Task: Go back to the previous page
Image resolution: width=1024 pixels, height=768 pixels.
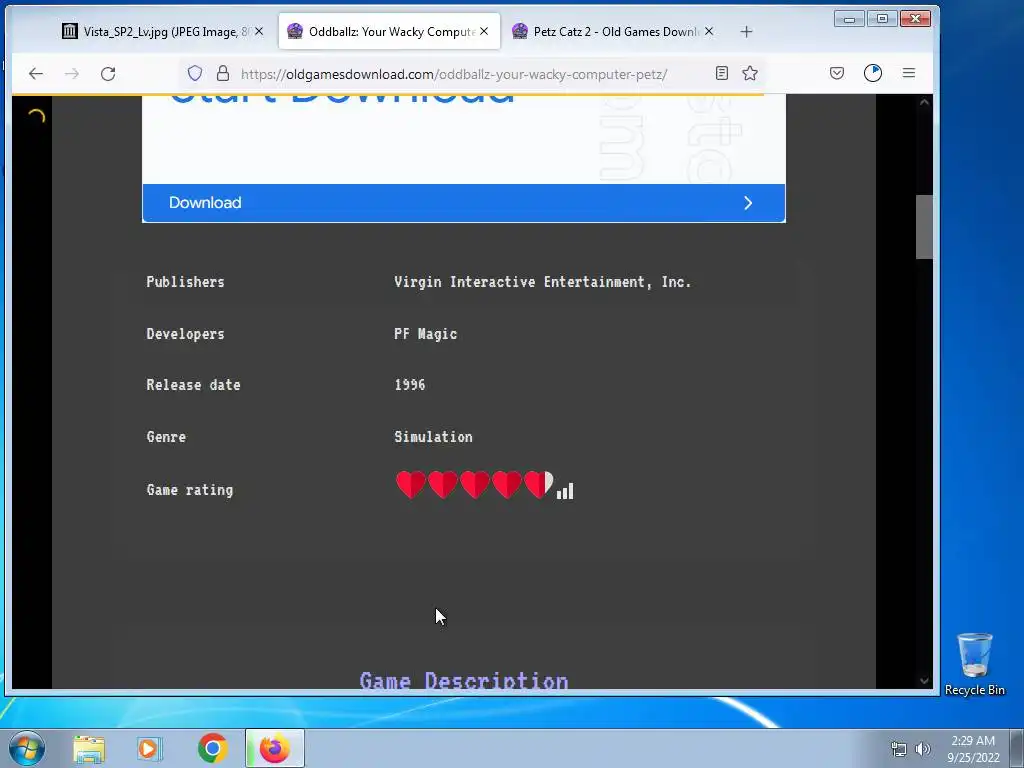Action: click(x=36, y=74)
